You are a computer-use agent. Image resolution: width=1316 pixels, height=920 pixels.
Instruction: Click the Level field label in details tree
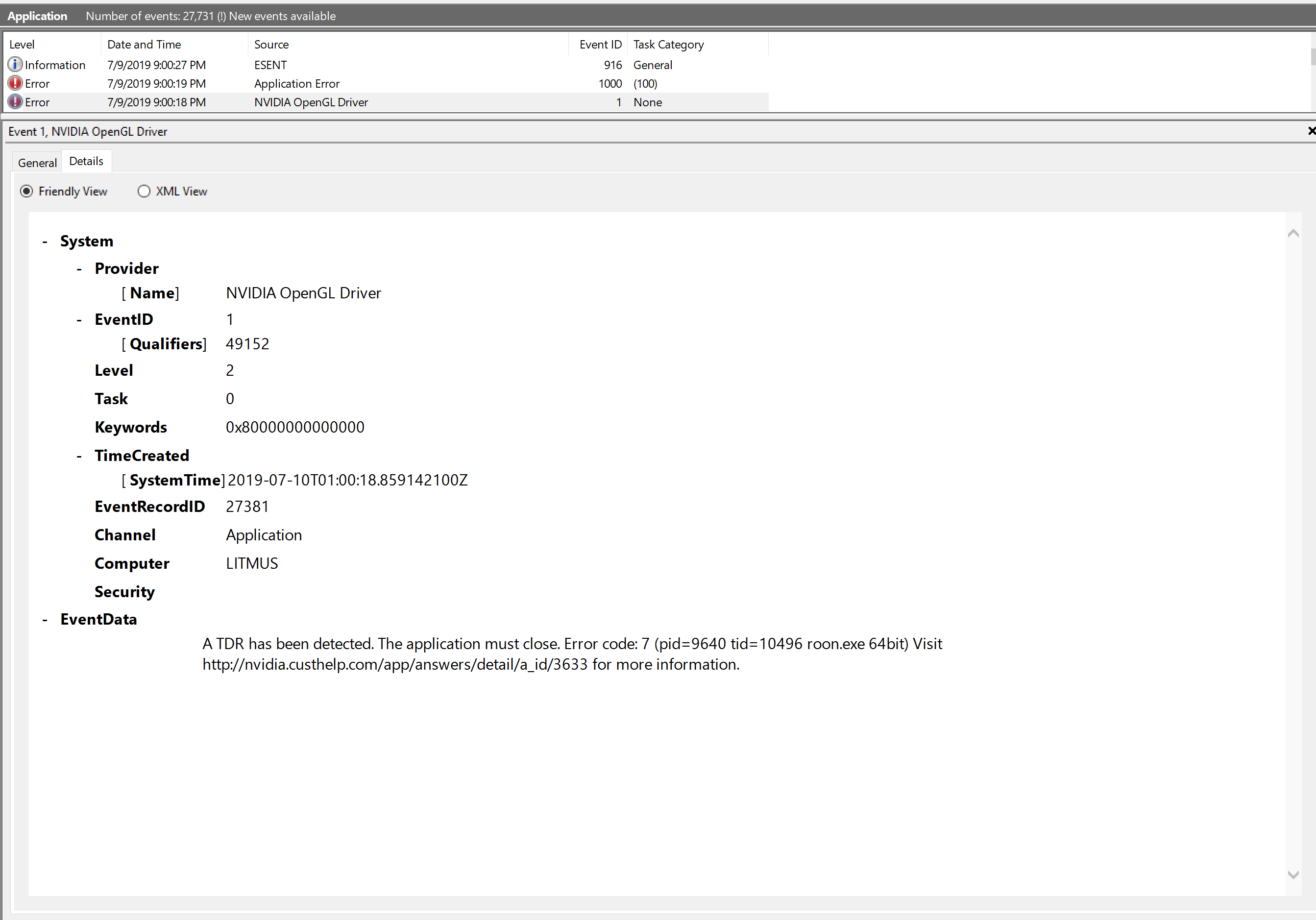pyautogui.click(x=114, y=370)
